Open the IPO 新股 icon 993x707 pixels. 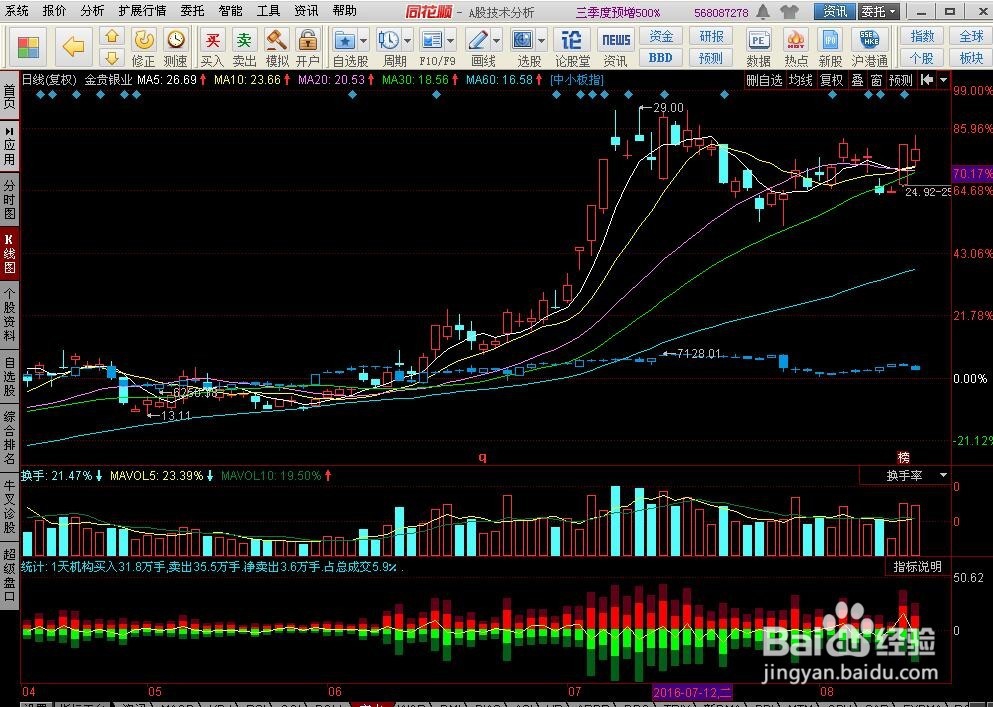(x=830, y=48)
